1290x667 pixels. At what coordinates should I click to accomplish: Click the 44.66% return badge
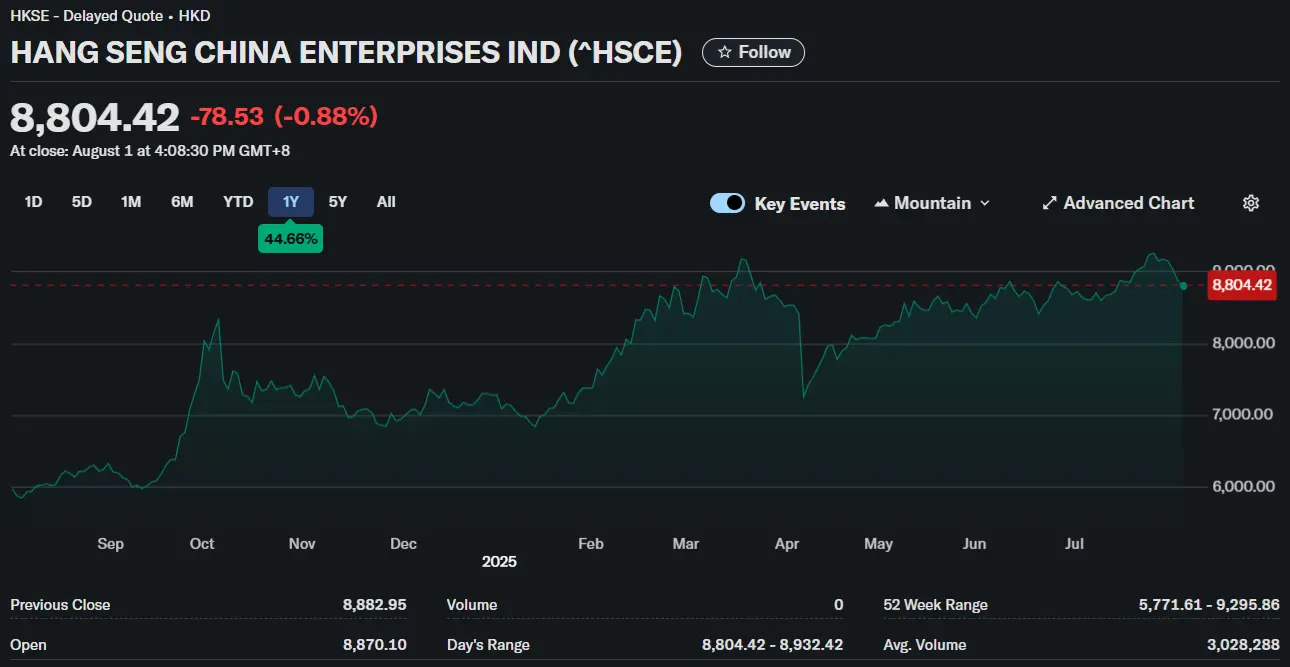(x=291, y=238)
